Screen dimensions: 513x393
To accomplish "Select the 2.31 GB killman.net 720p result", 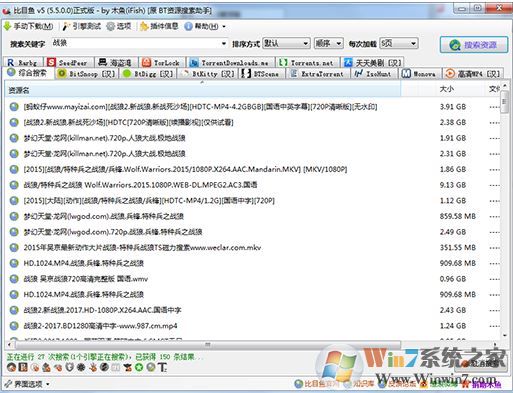I will [252, 154].
